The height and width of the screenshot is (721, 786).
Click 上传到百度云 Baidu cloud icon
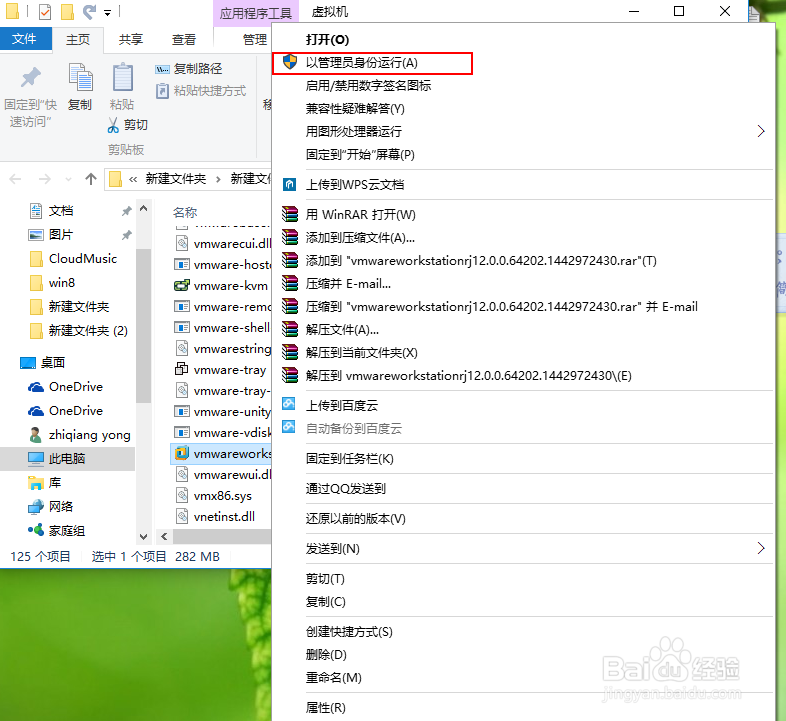(289, 404)
